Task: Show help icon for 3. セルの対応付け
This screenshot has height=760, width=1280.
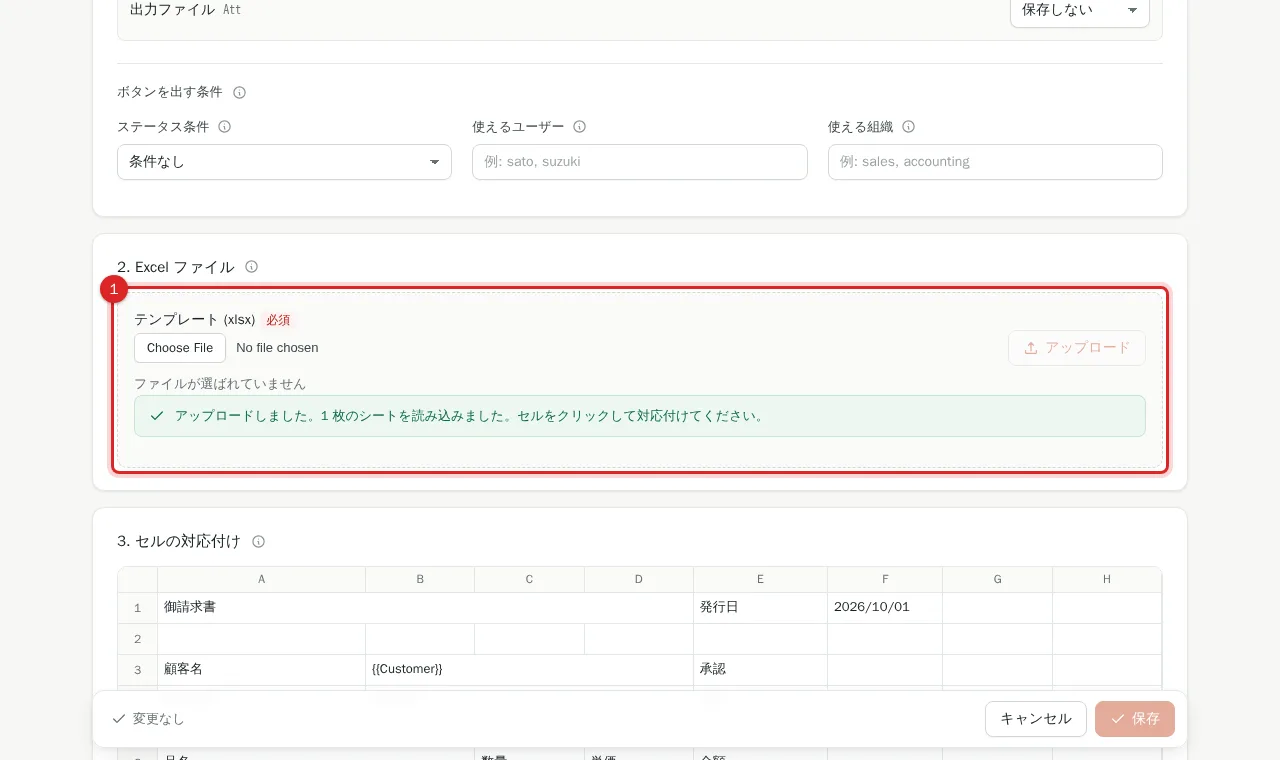Action: pyautogui.click(x=259, y=542)
